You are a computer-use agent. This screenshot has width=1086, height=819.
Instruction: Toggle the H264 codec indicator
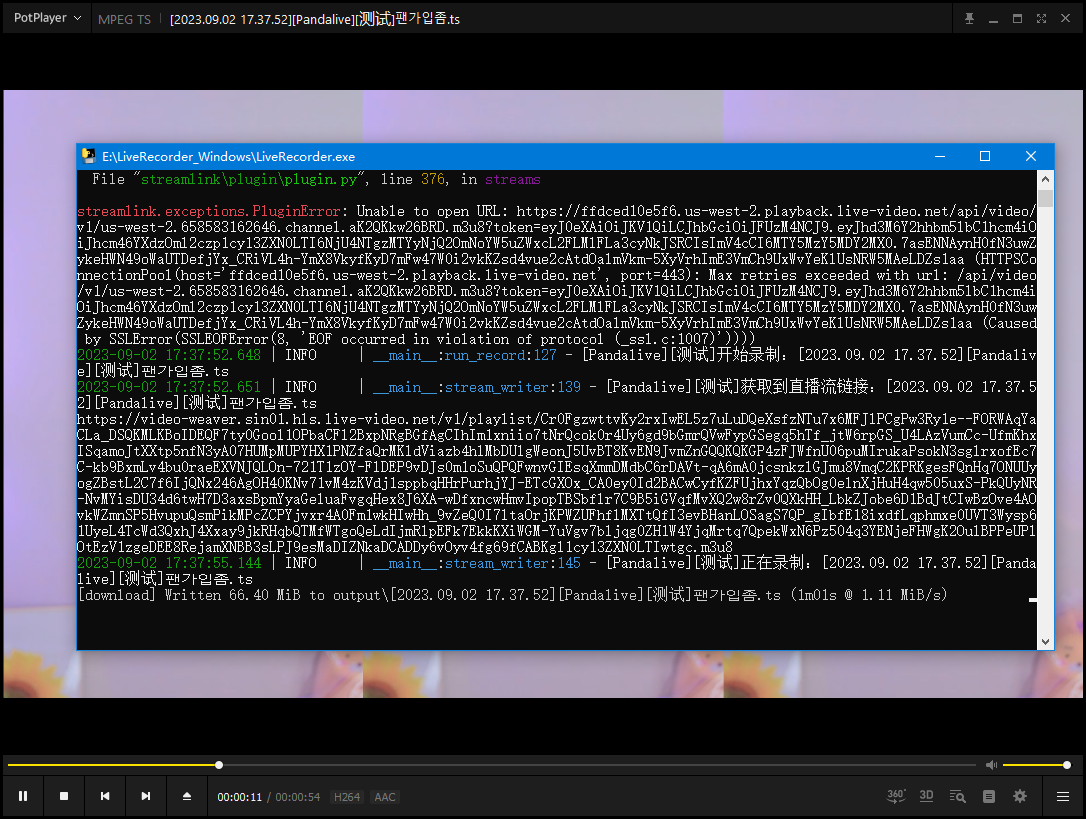tap(346, 796)
